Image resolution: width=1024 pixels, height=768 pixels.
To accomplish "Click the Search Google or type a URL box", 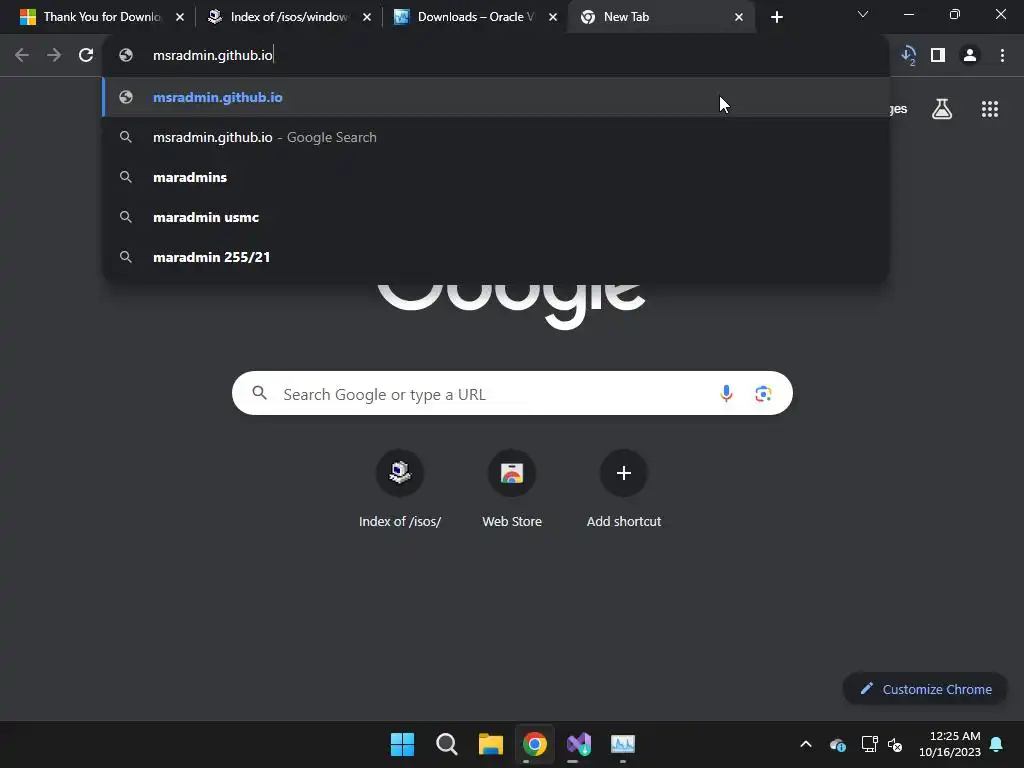I will [x=512, y=394].
